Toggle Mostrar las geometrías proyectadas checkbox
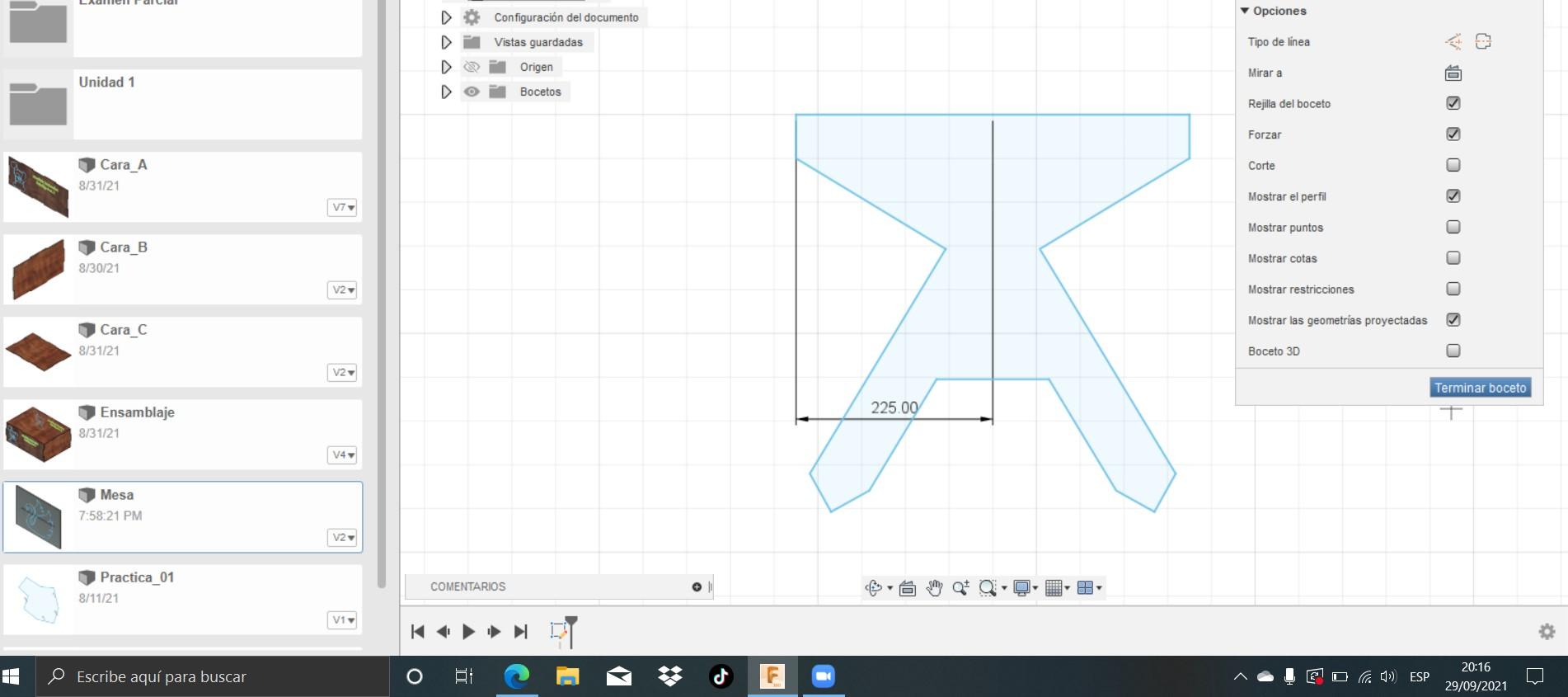 [1453, 319]
